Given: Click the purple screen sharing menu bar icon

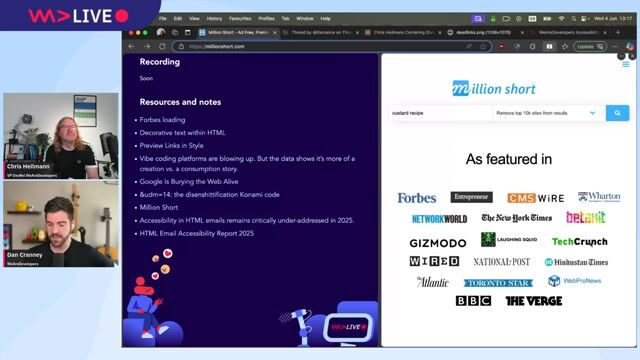Looking at the screenshot, I should point(478,19).
